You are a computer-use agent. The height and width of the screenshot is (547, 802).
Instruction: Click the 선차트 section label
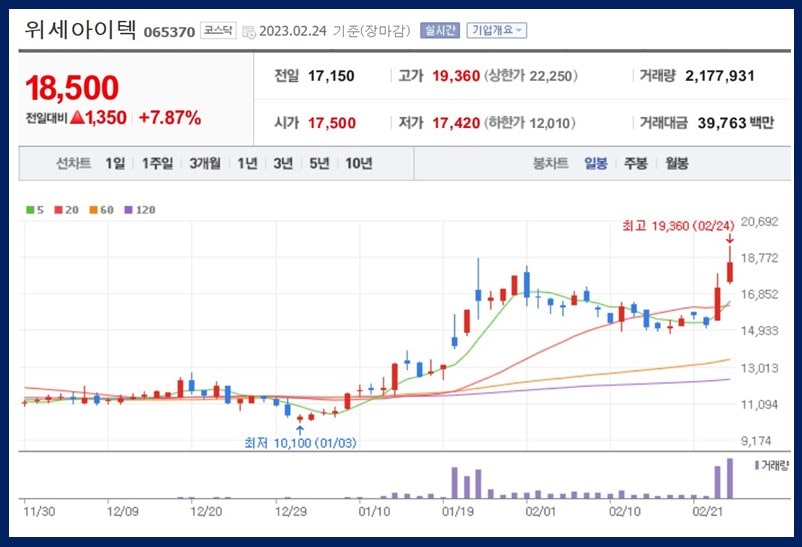tap(74, 163)
